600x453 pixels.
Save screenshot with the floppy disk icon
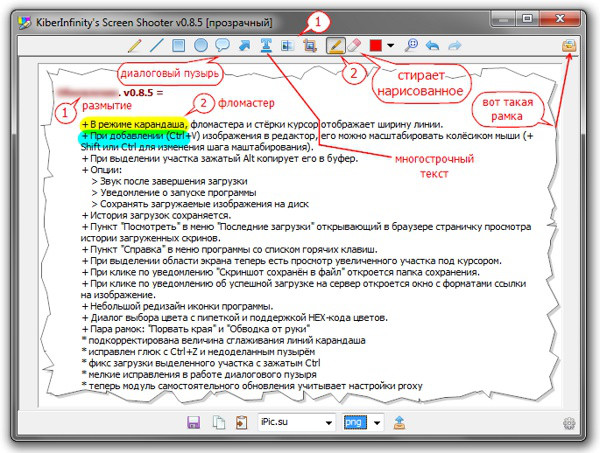pos(194,423)
